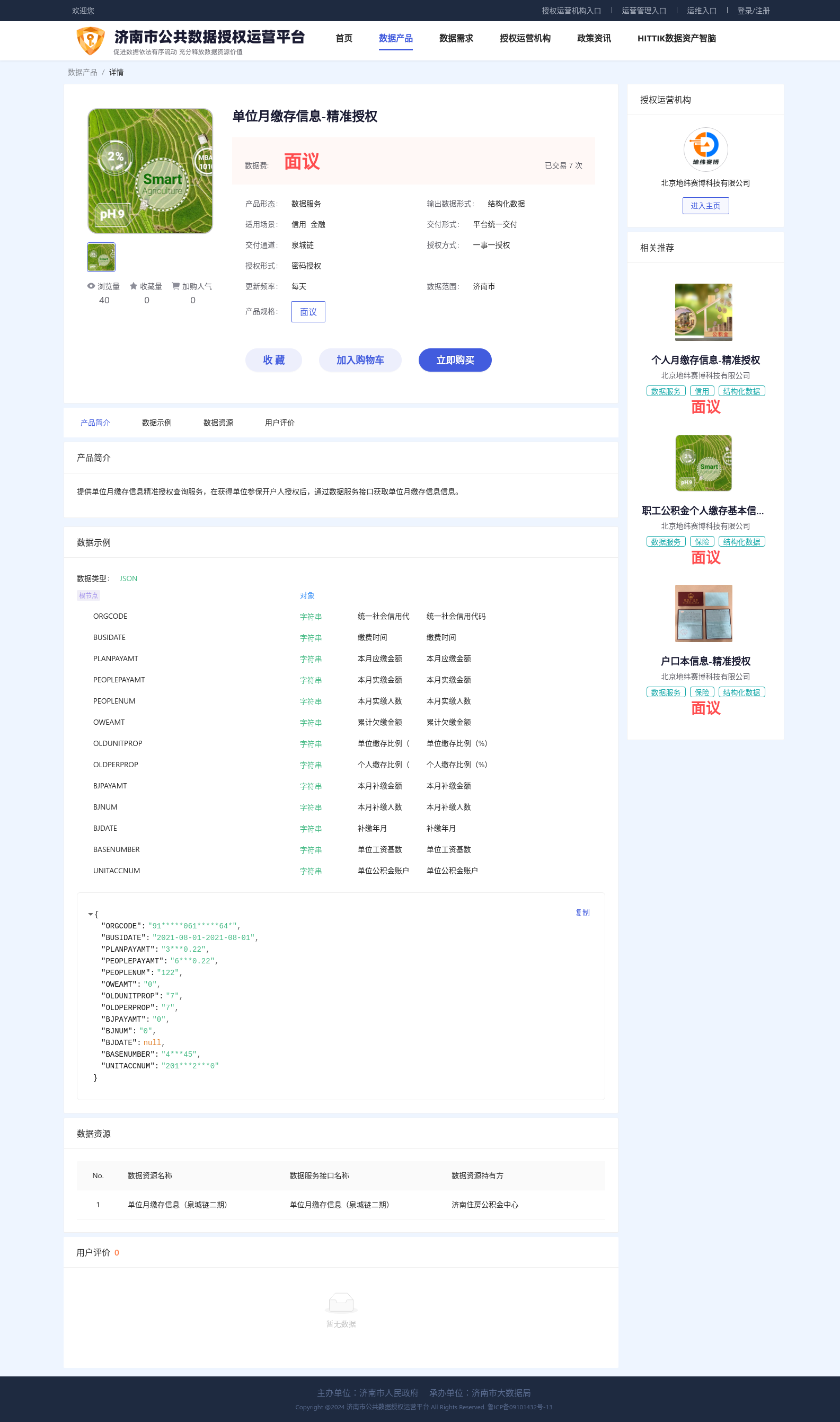Open the 户口本信息 recommendation image

(x=704, y=613)
